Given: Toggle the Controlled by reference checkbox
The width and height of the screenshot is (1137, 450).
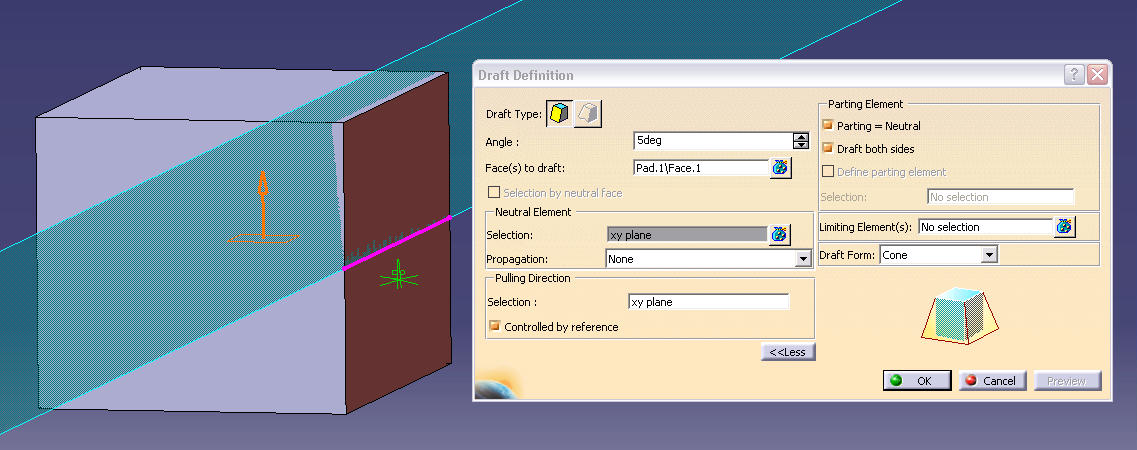Looking at the screenshot, I should click(495, 326).
